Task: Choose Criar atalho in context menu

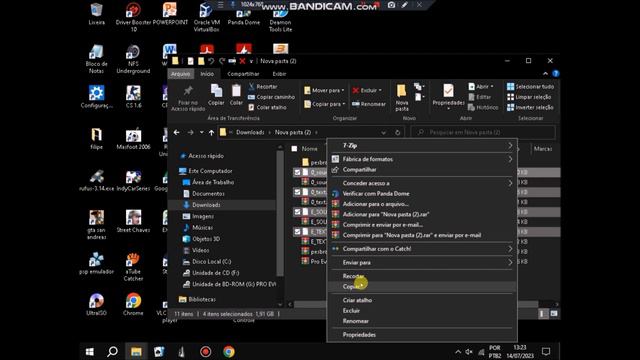Action: coord(422,300)
